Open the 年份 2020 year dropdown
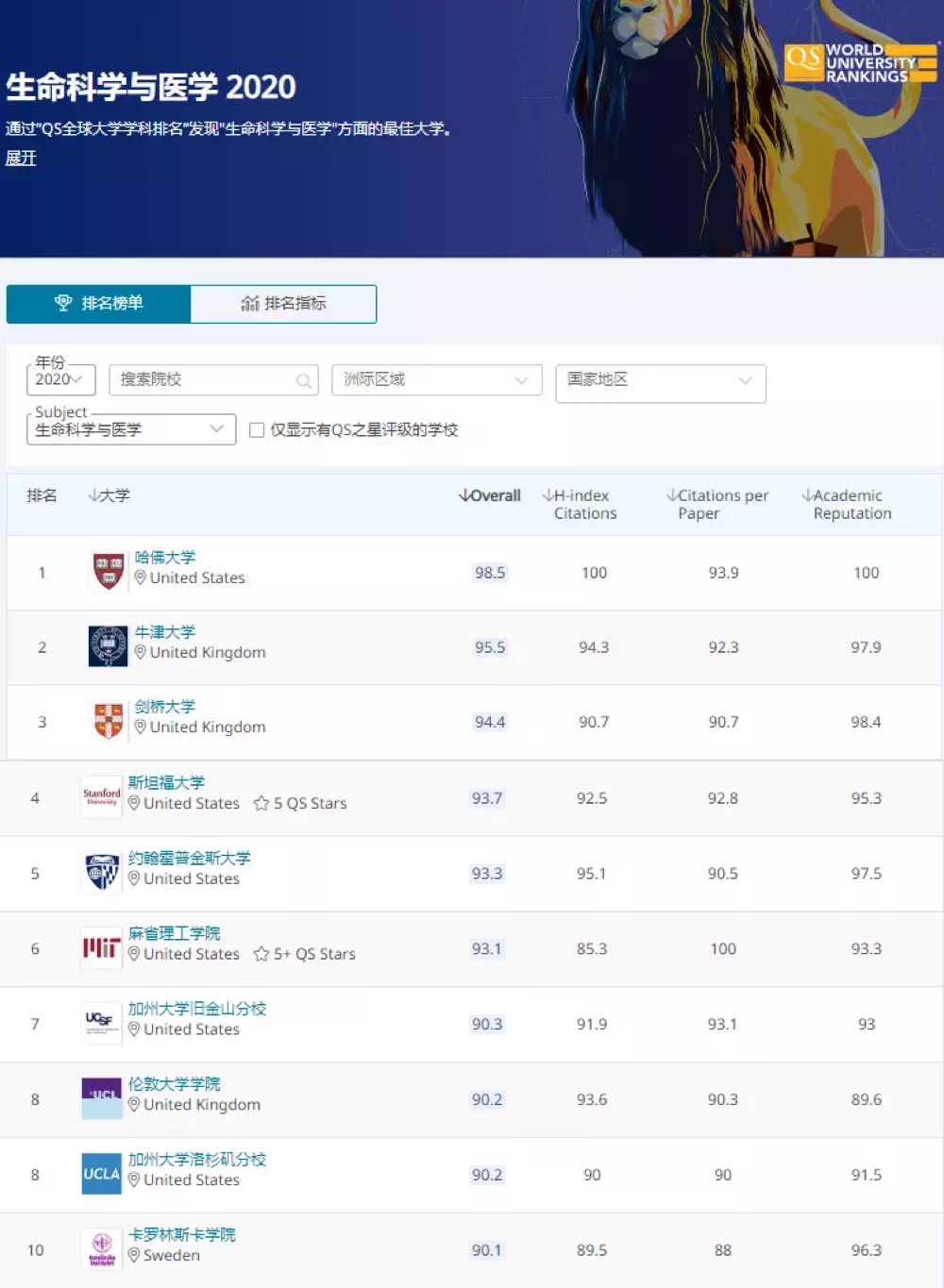The image size is (944, 1288). click(x=60, y=379)
